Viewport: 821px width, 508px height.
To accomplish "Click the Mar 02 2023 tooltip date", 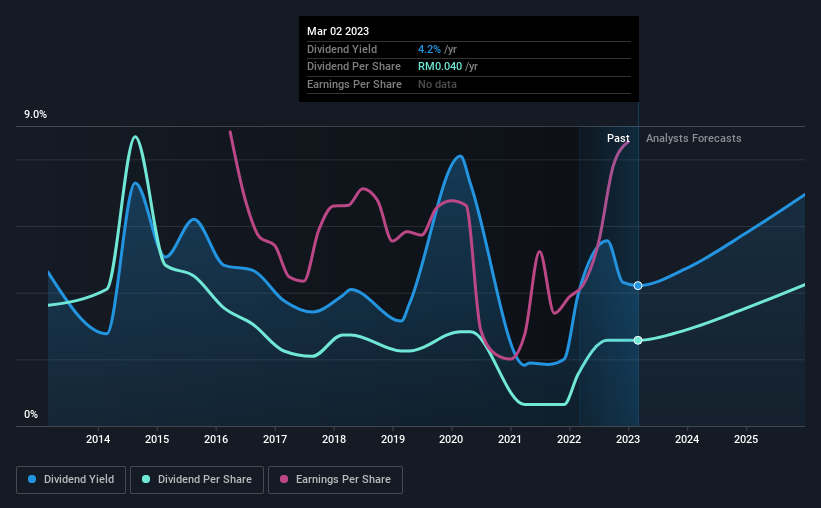I will [x=338, y=31].
